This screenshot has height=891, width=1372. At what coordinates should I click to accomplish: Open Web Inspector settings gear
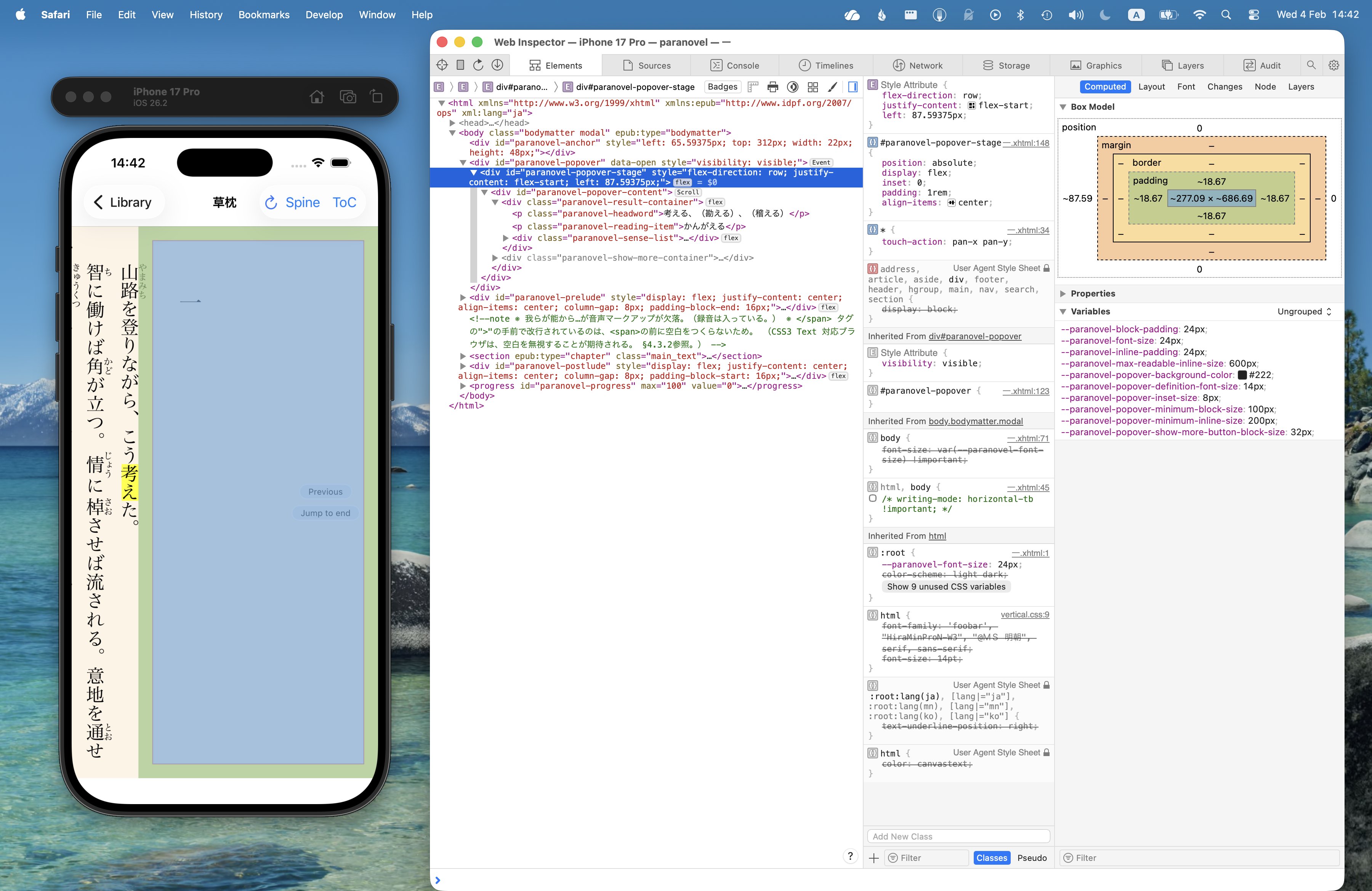tap(1334, 65)
